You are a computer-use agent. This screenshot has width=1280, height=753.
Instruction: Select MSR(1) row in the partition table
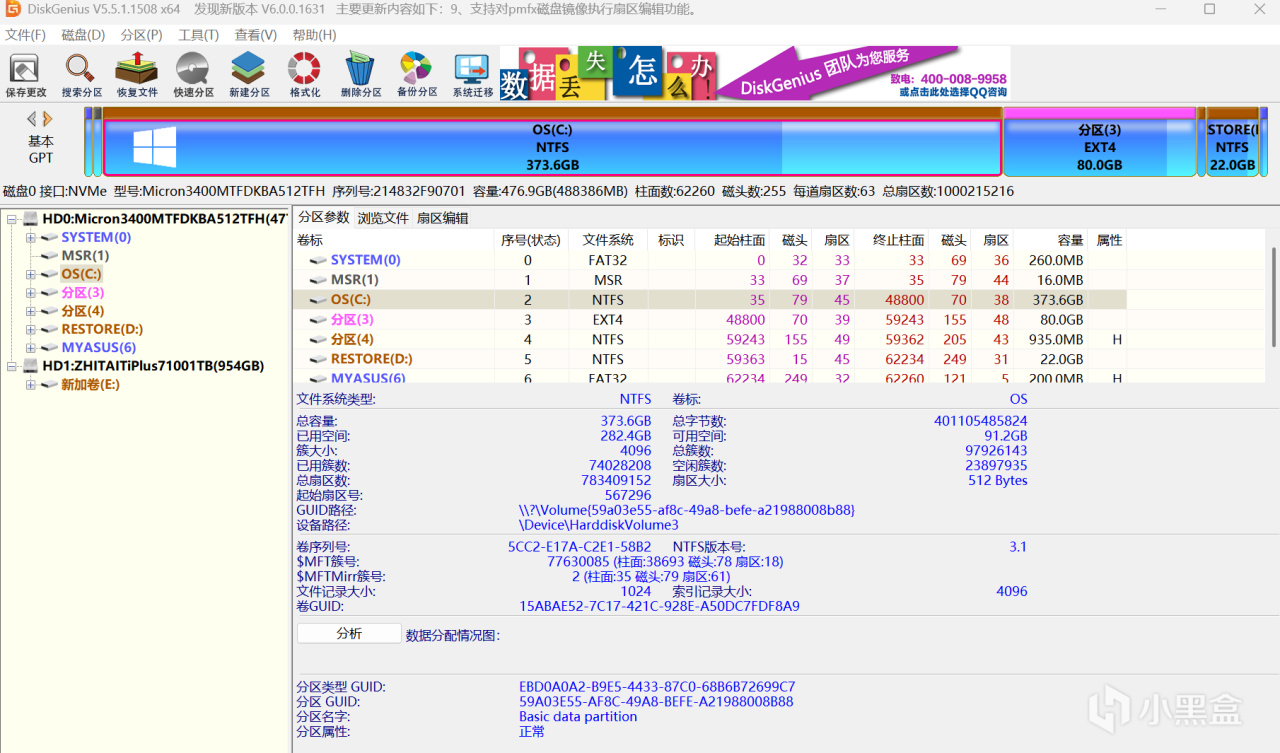710,280
